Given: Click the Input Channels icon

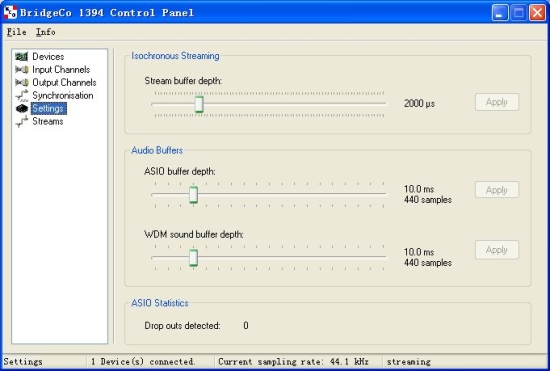Looking at the screenshot, I should (x=21, y=69).
